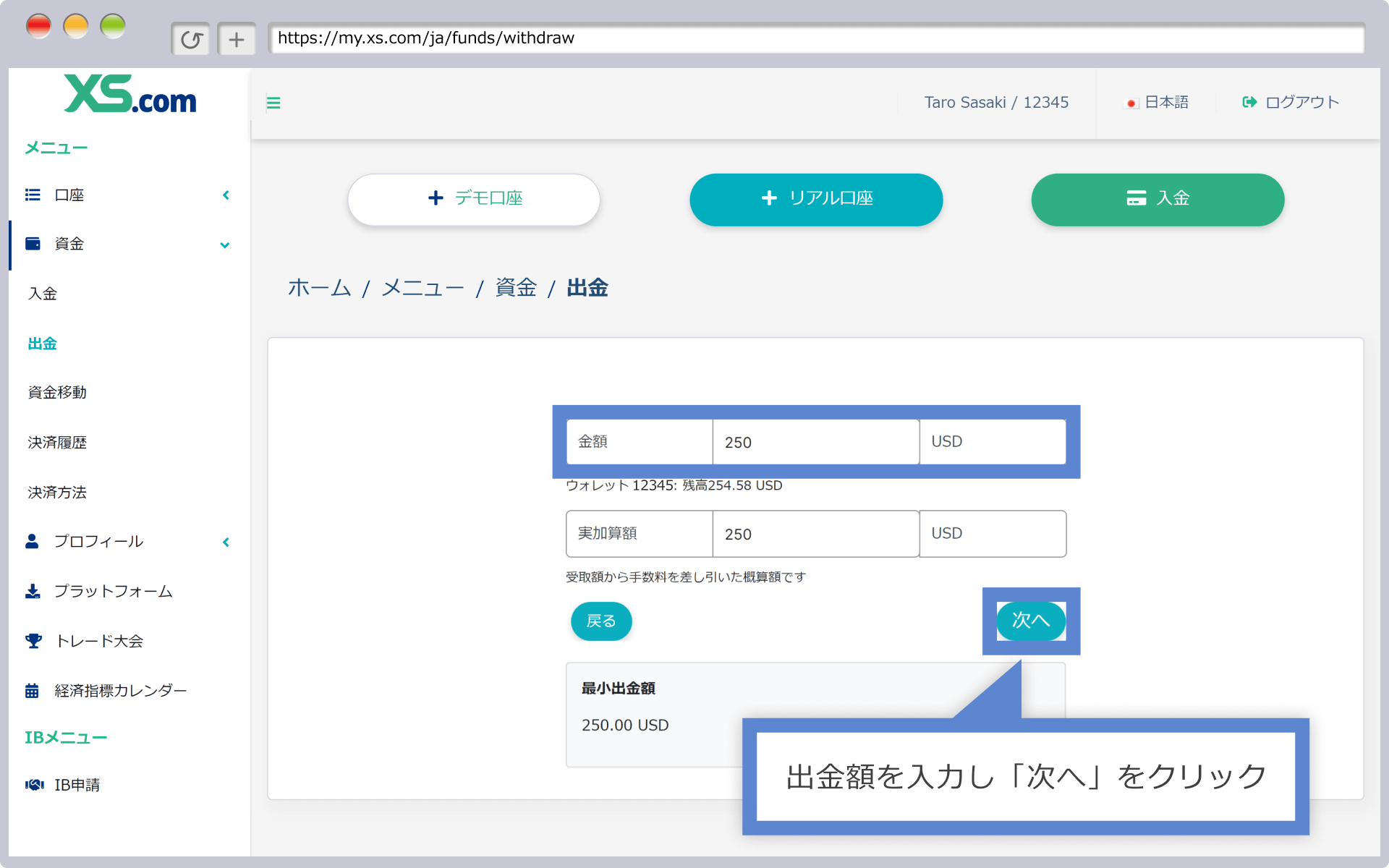Click the person icon beside プロフィール
This screenshot has height=868, width=1389.
click(x=32, y=541)
